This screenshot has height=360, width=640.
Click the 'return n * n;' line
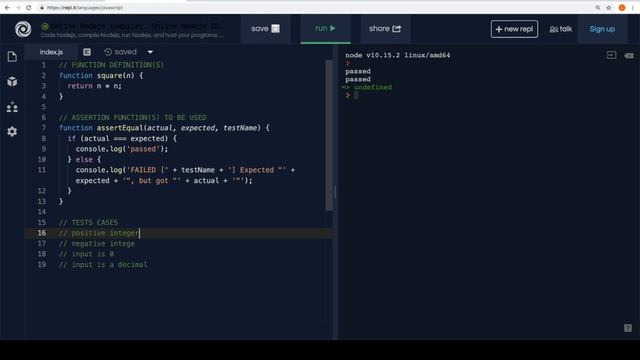coord(94,86)
